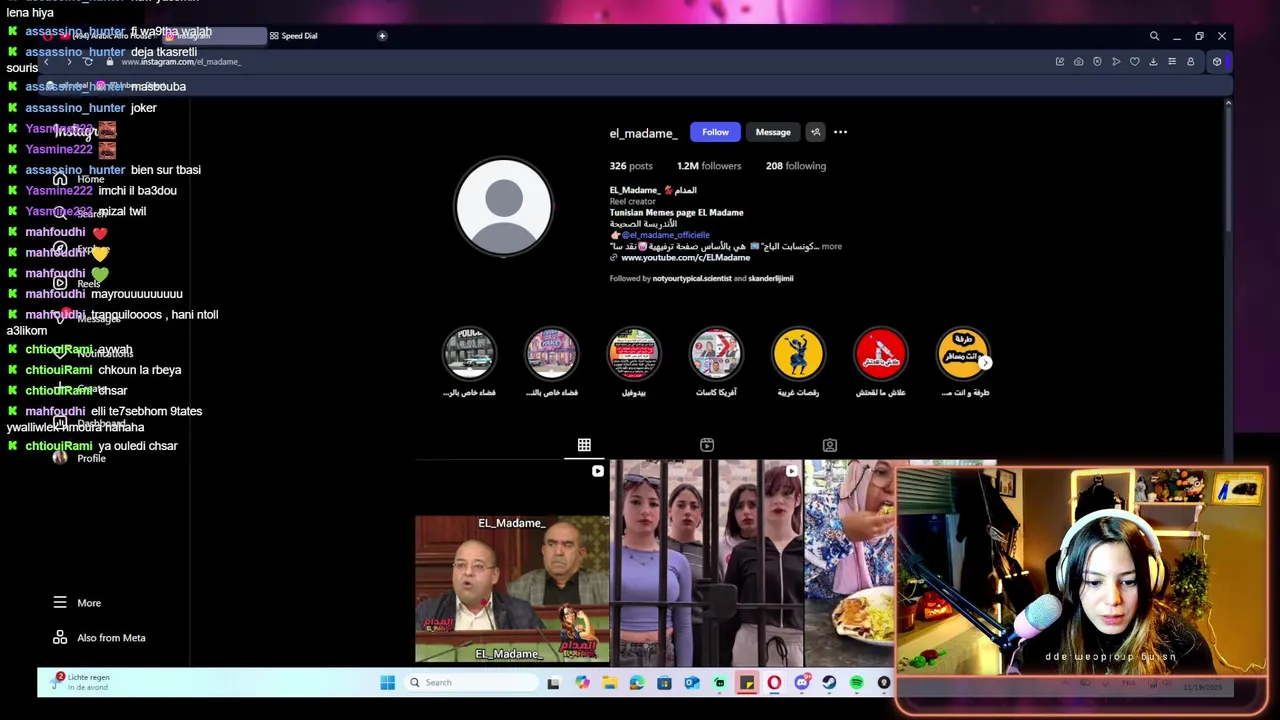Follow the el_madame_ account
This screenshot has width=1280, height=720.
[x=715, y=132]
